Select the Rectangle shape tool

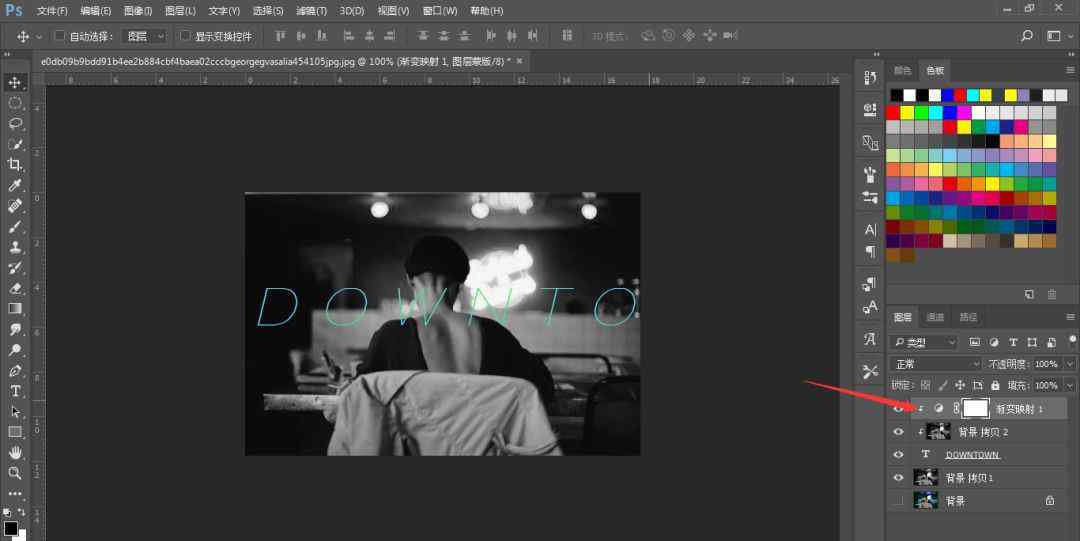[14, 432]
